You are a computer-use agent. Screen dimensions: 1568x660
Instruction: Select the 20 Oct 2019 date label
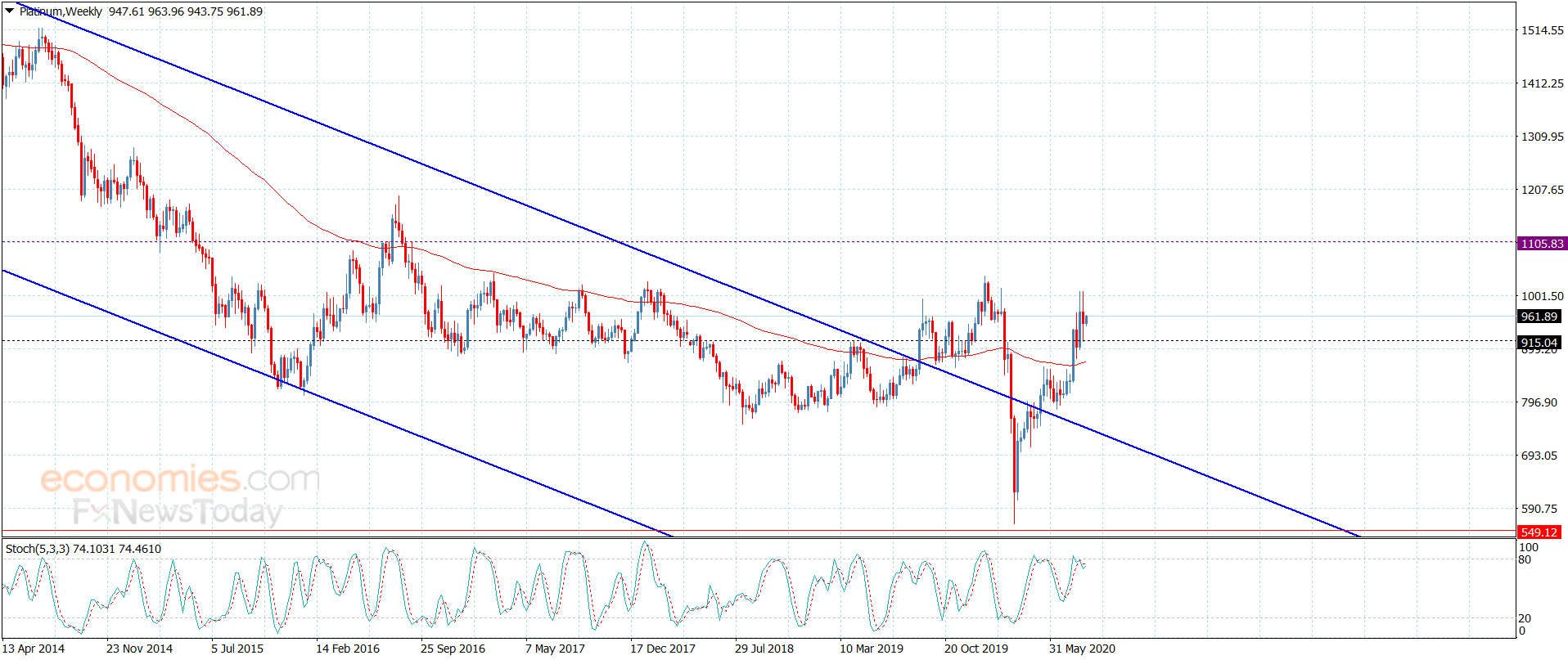(976, 649)
